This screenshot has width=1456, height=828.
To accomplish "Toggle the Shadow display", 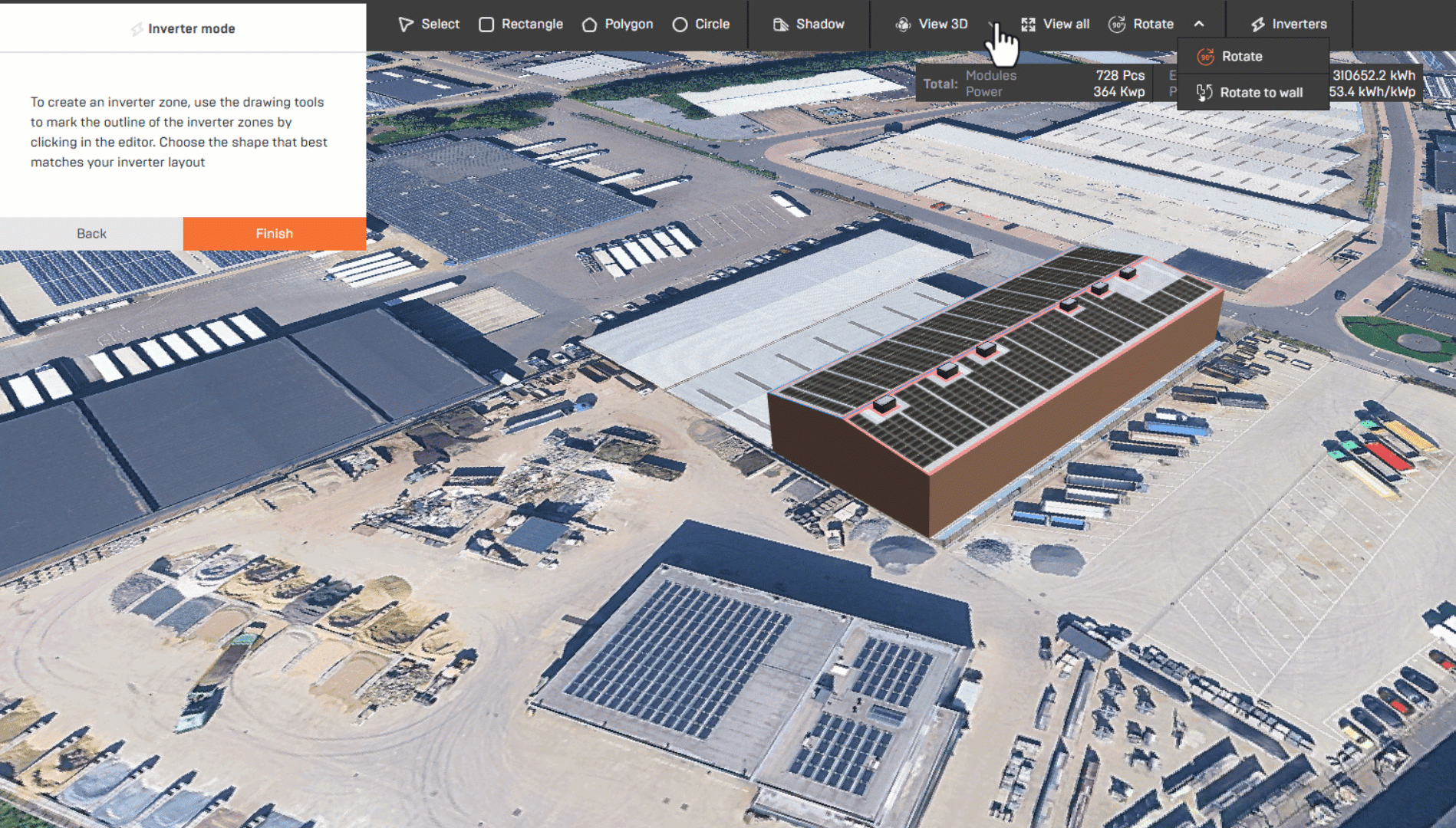I will 809,25.
